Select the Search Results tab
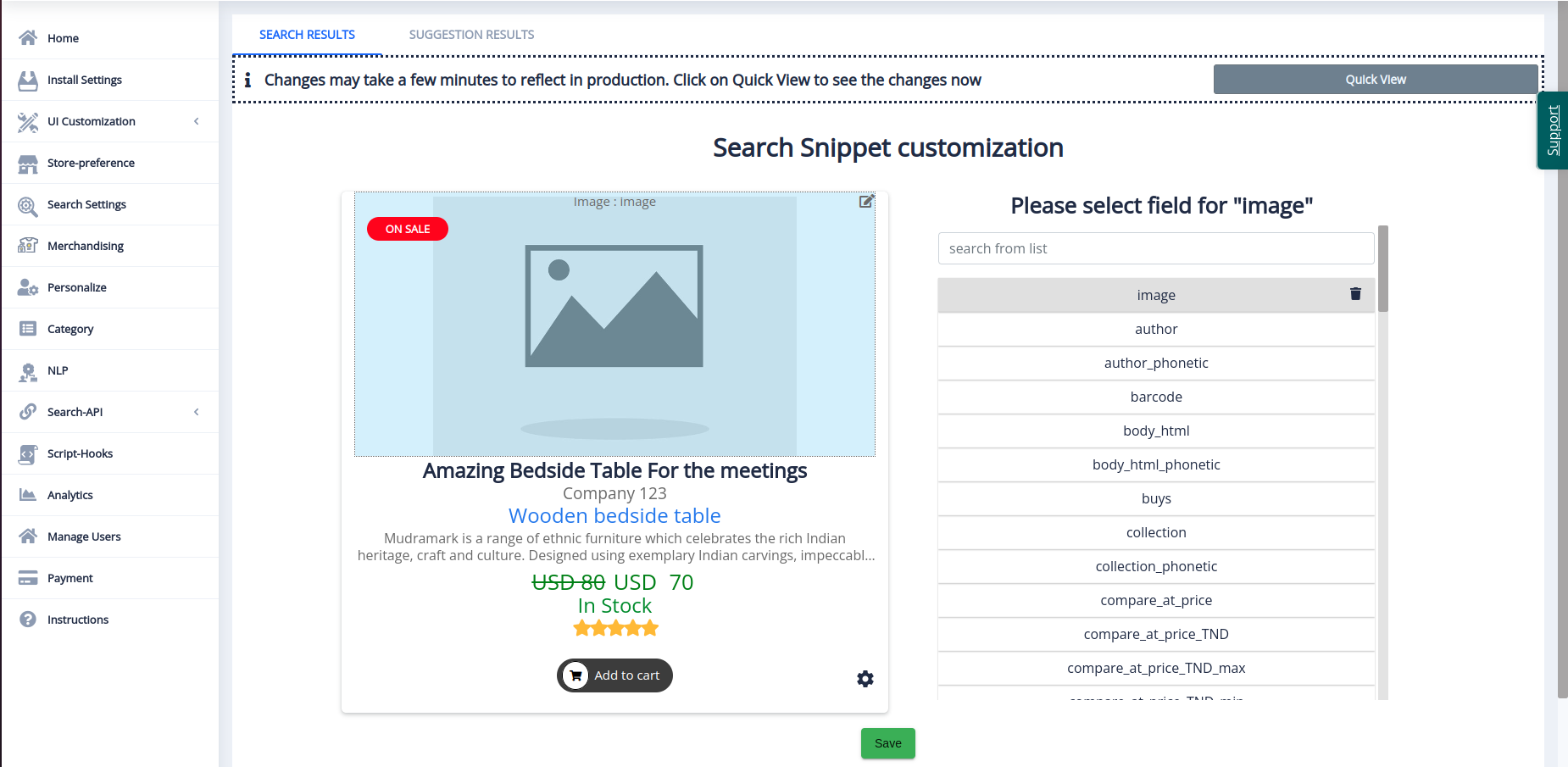 click(307, 35)
